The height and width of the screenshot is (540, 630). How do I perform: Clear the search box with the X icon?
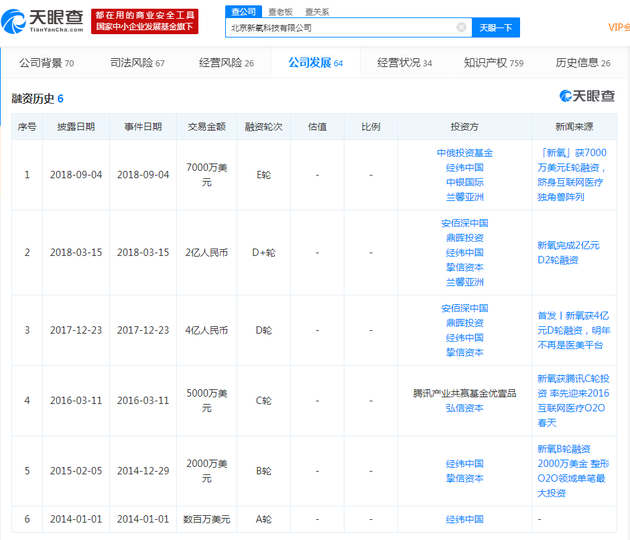tap(461, 28)
